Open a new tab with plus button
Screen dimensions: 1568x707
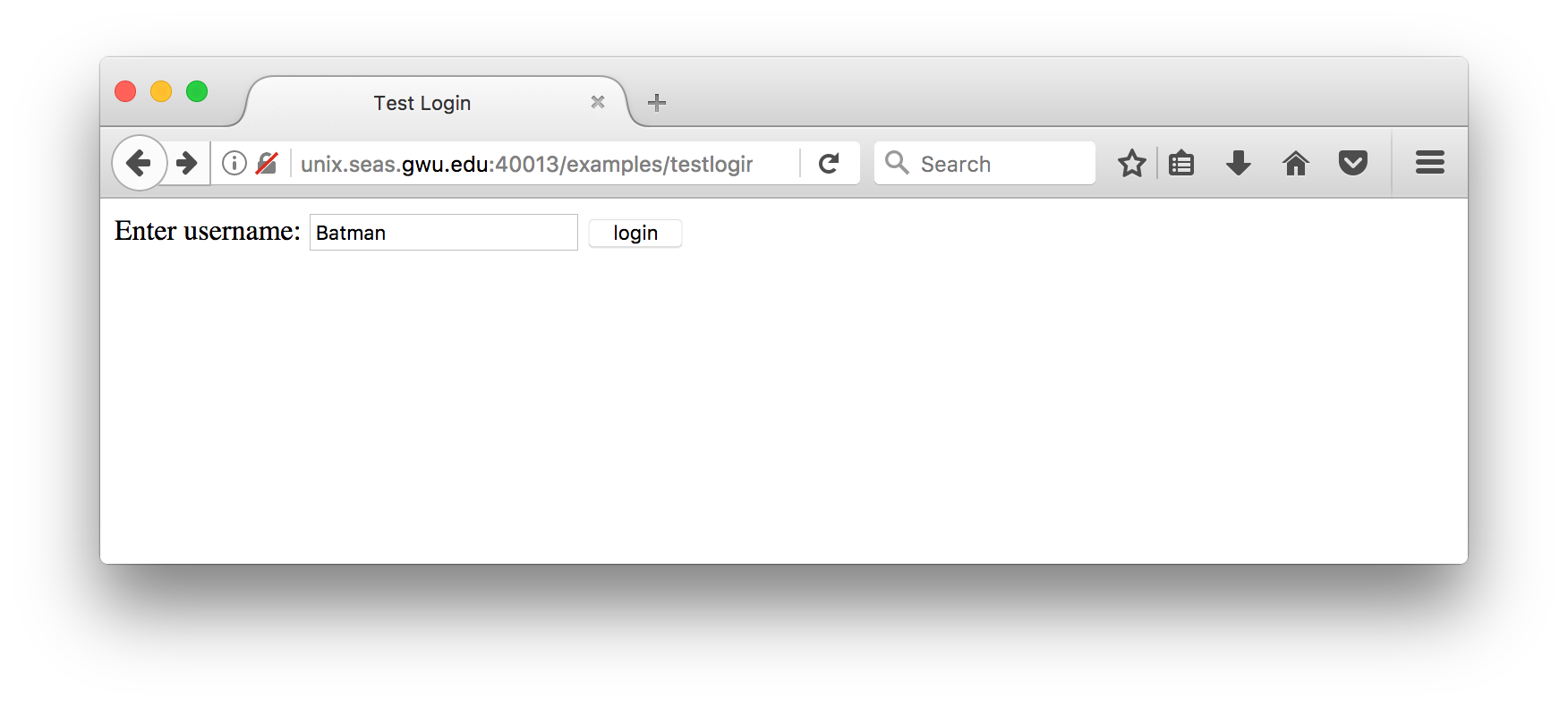(657, 103)
